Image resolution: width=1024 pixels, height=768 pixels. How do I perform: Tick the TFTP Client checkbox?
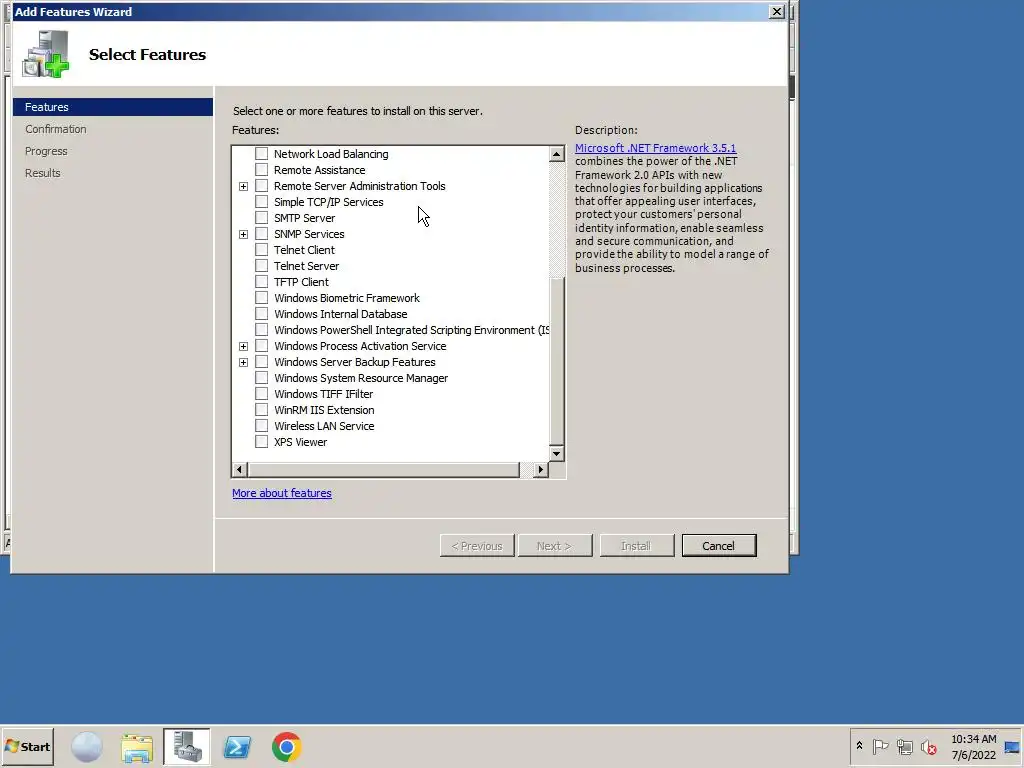261,281
